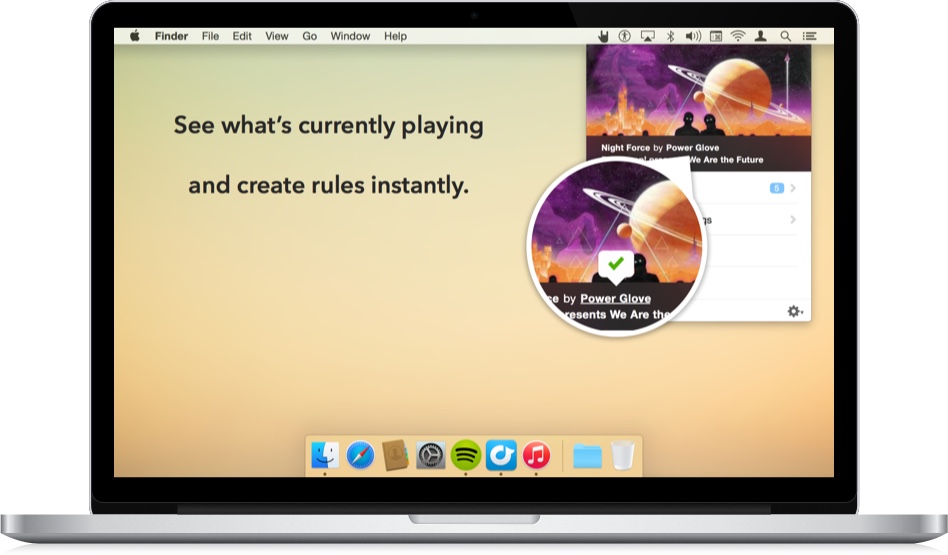Launch Safari from the Dock
The width and height of the screenshot is (948, 555).
tap(360, 455)
